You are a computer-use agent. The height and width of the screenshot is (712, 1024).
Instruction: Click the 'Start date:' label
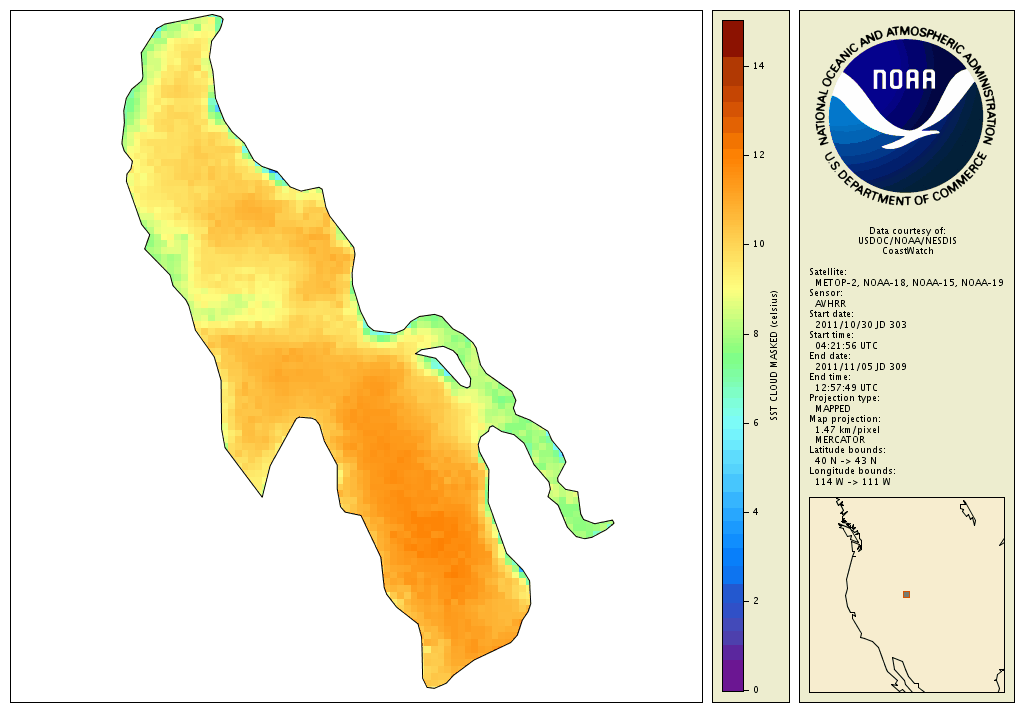click(831, 314)
